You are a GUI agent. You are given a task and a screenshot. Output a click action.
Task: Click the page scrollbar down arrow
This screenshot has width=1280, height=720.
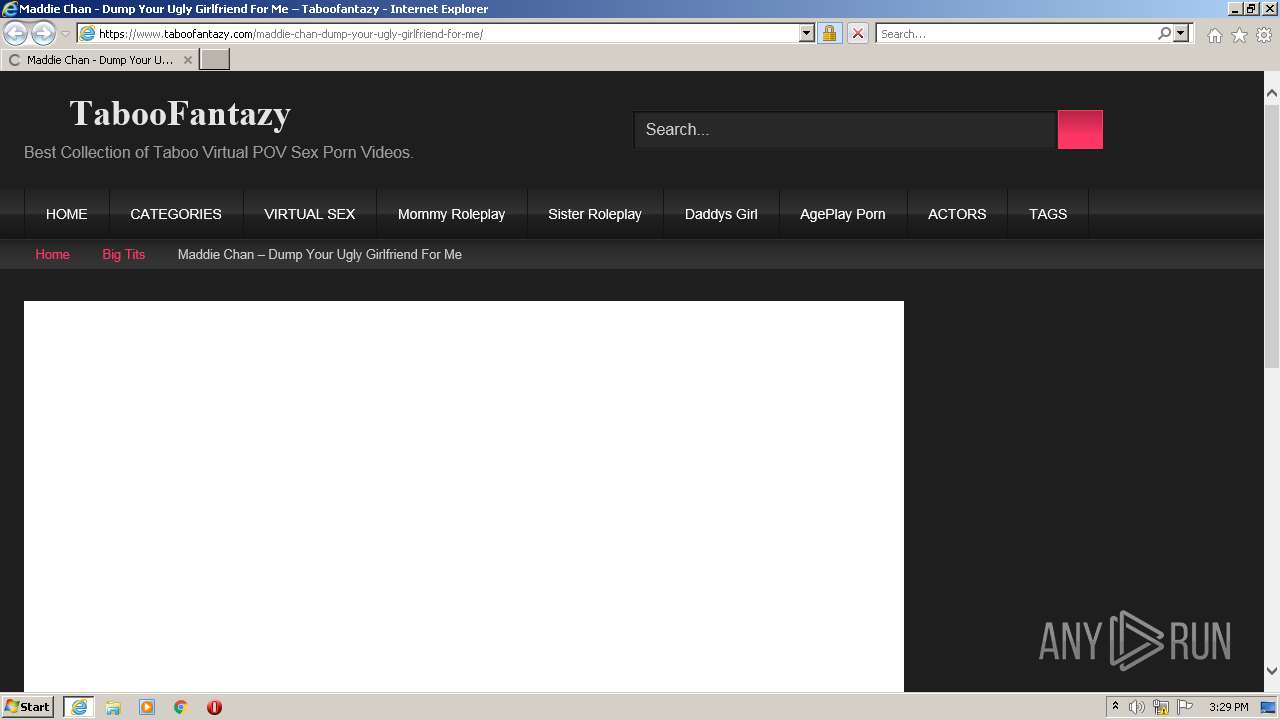(x=1272, y=671)
